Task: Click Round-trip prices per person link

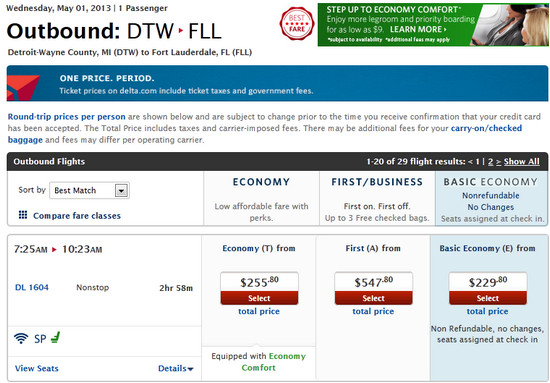Action: click(66, 117)
